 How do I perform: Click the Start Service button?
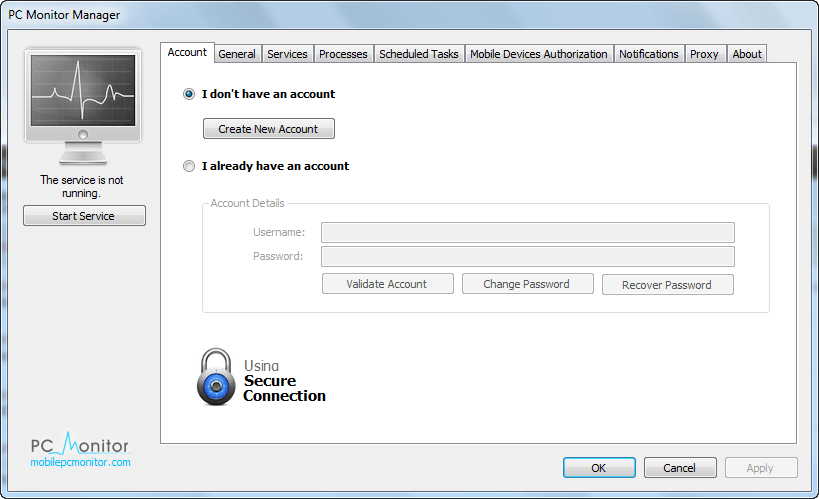pos(84,216)
